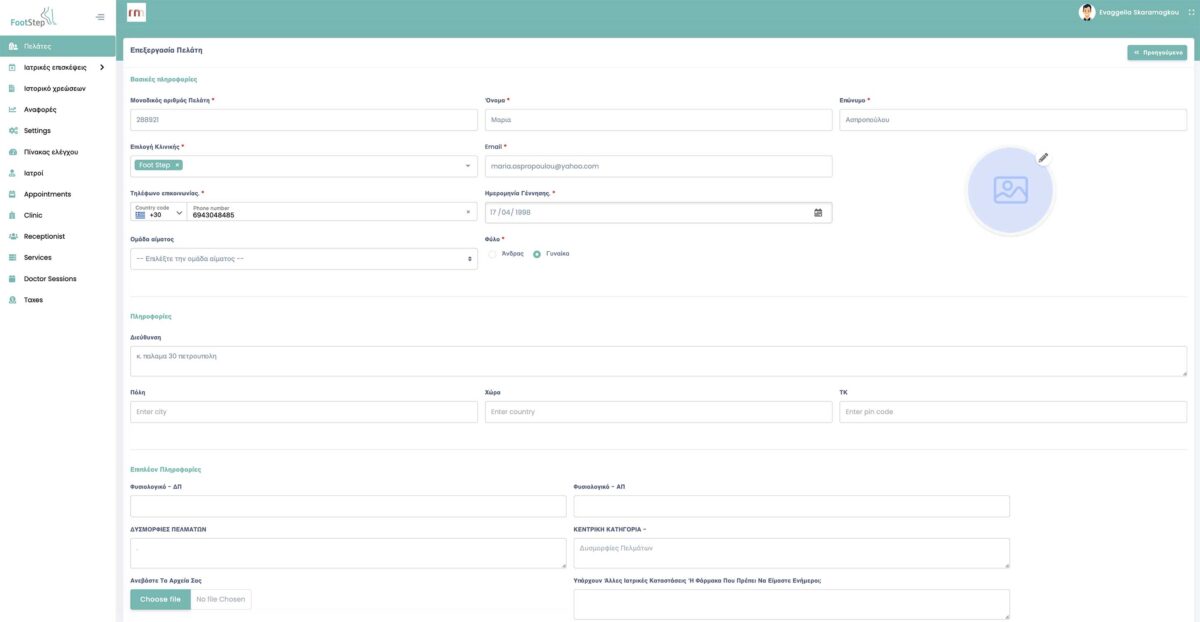This screenshot has height=622, width=1200.
Task: Click the fullscreen icon in top bar
Action: [x=1191, y=12]
